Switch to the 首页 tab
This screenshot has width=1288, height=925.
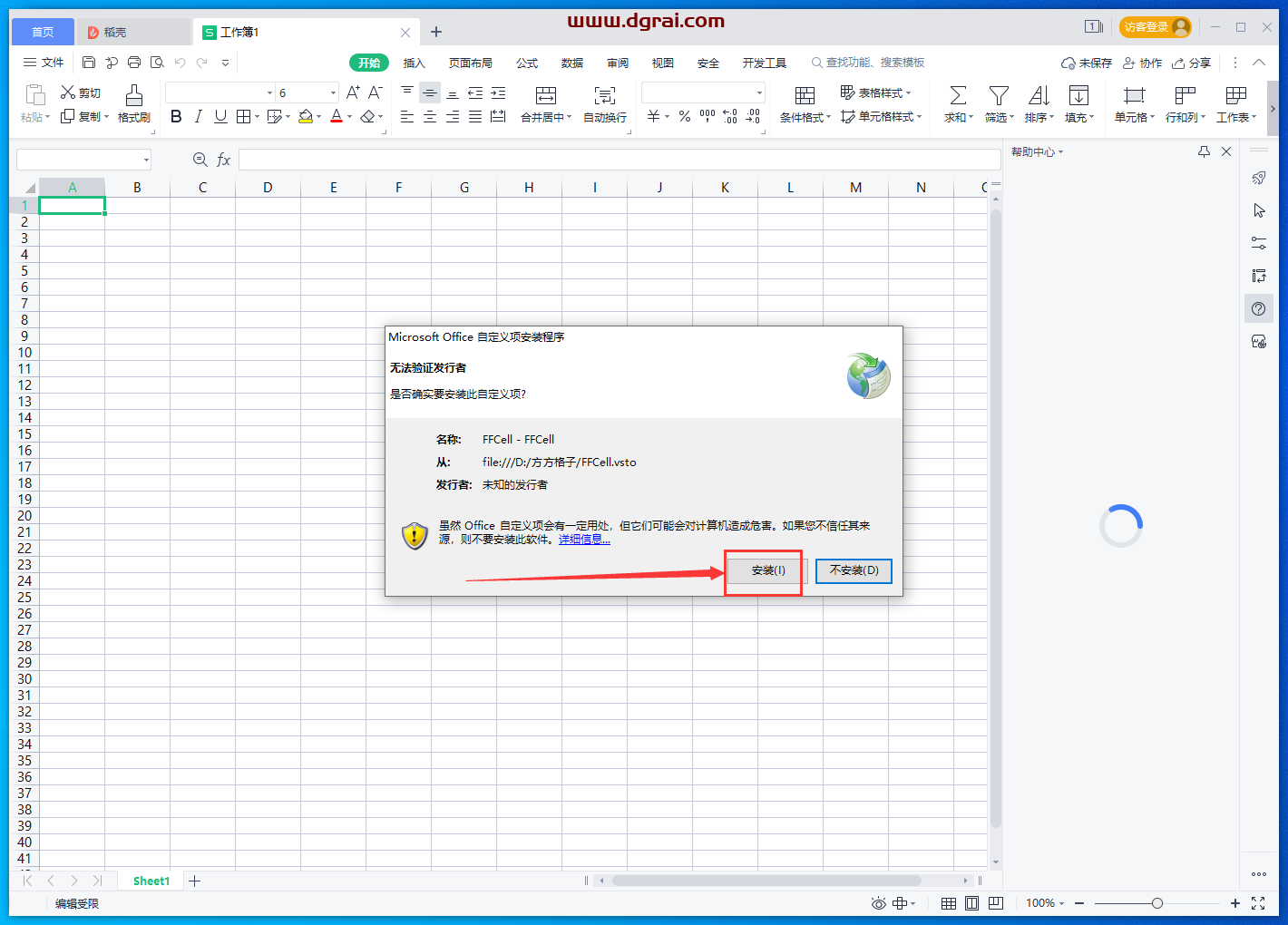click(x=43, y=32)
